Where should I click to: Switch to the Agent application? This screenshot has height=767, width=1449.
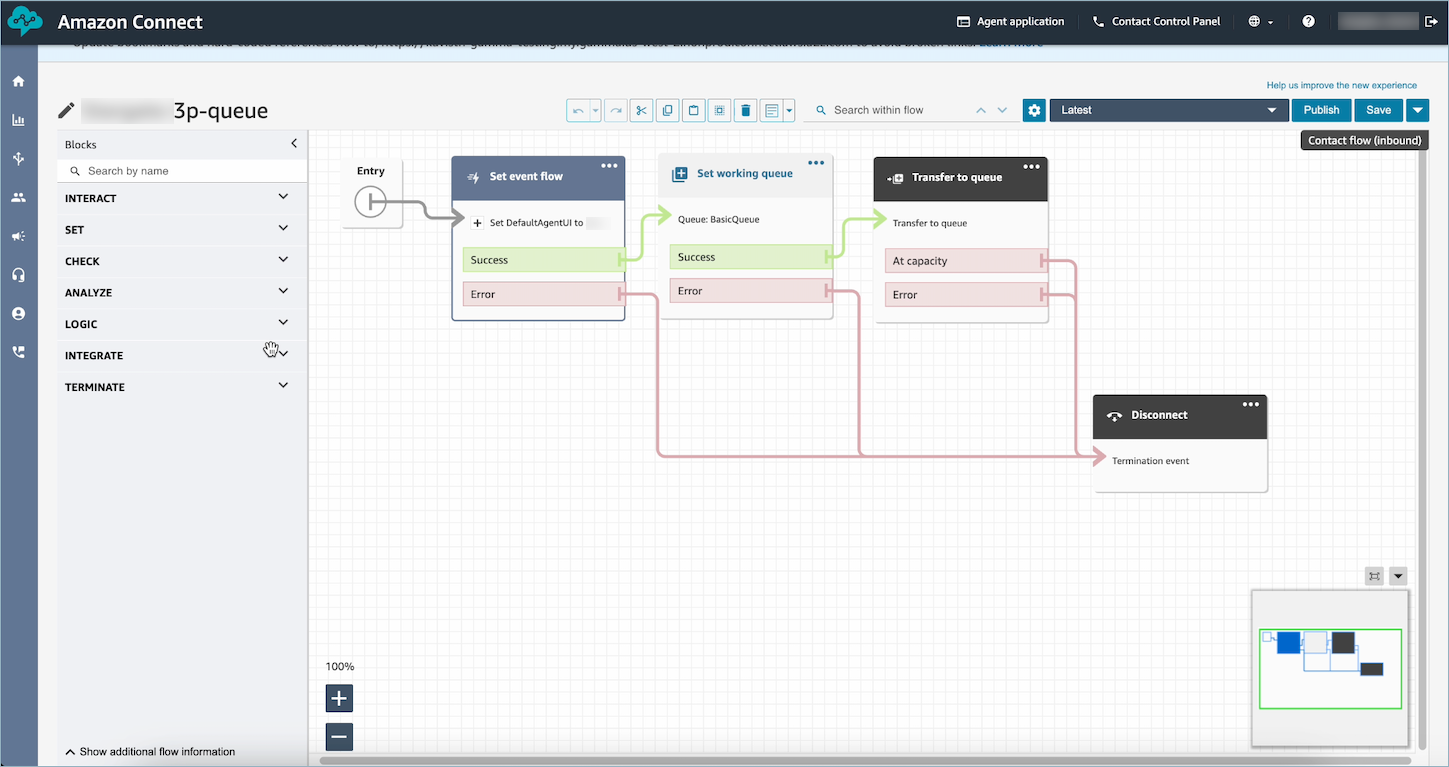[1010, 21]
